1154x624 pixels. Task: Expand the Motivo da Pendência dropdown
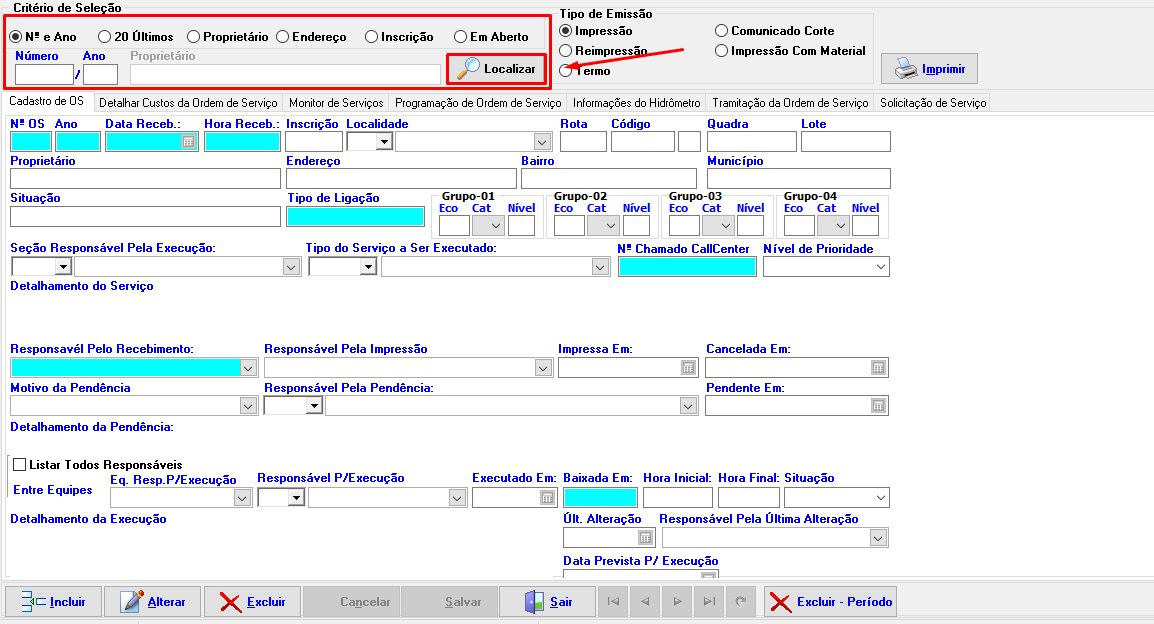tap(248, 406)
